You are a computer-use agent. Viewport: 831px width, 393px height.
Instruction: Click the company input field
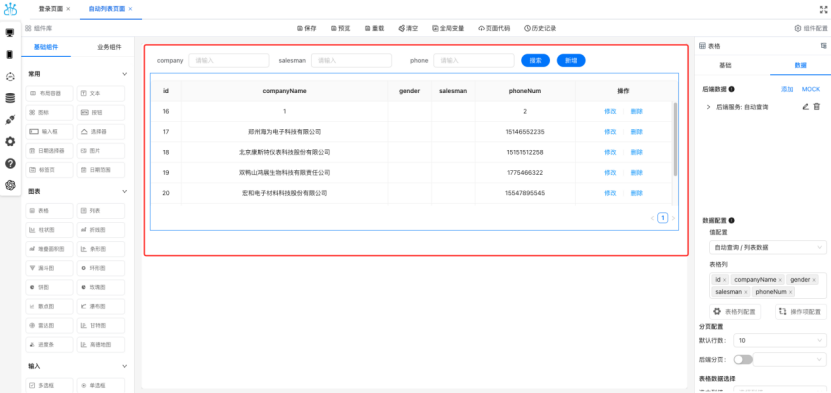click(x=229, y=60)
